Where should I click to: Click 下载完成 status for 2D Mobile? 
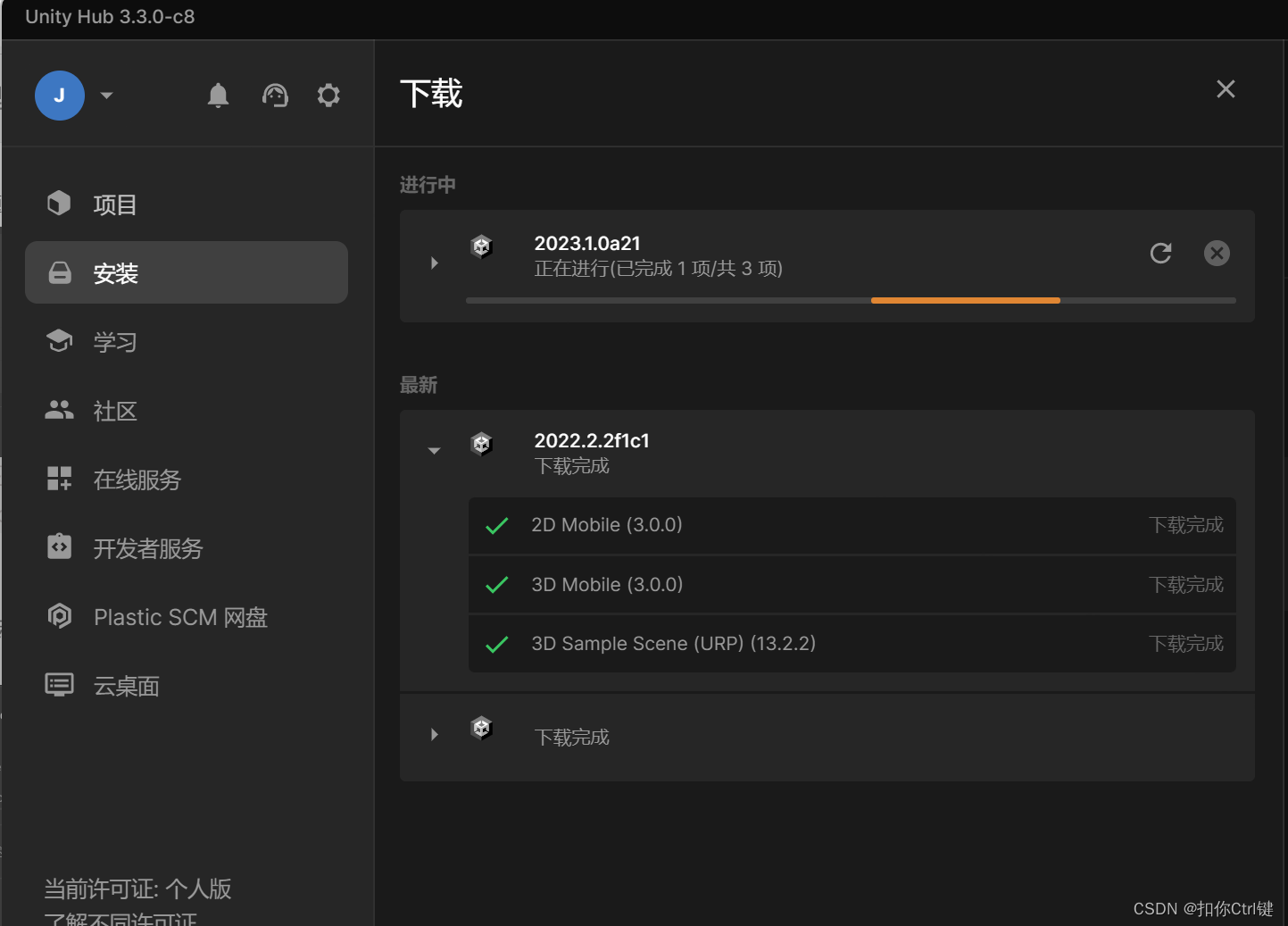pos(1185,525)
